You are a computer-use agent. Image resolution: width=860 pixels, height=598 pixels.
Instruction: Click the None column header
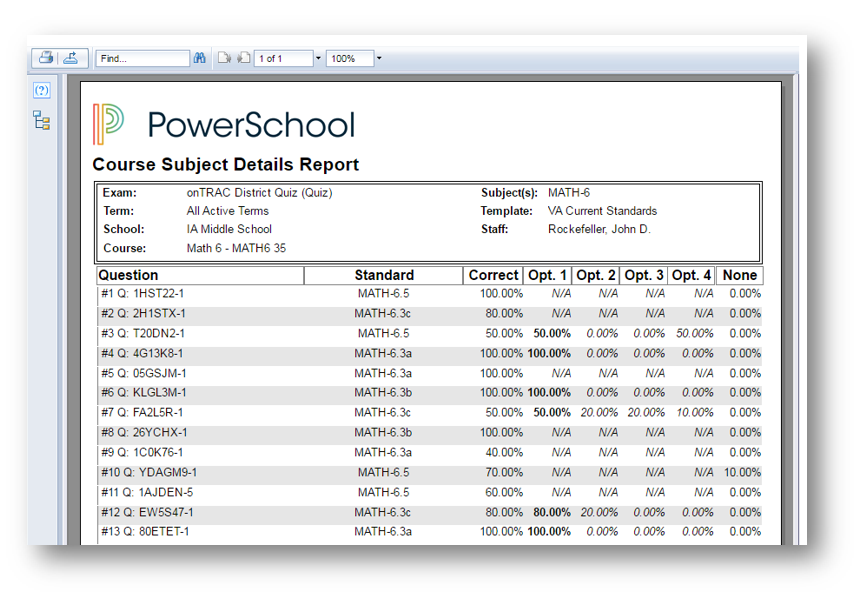coord(739,275)
